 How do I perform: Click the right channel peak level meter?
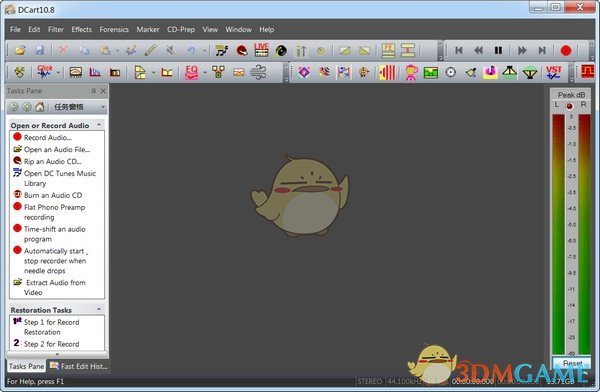(584, 234)
